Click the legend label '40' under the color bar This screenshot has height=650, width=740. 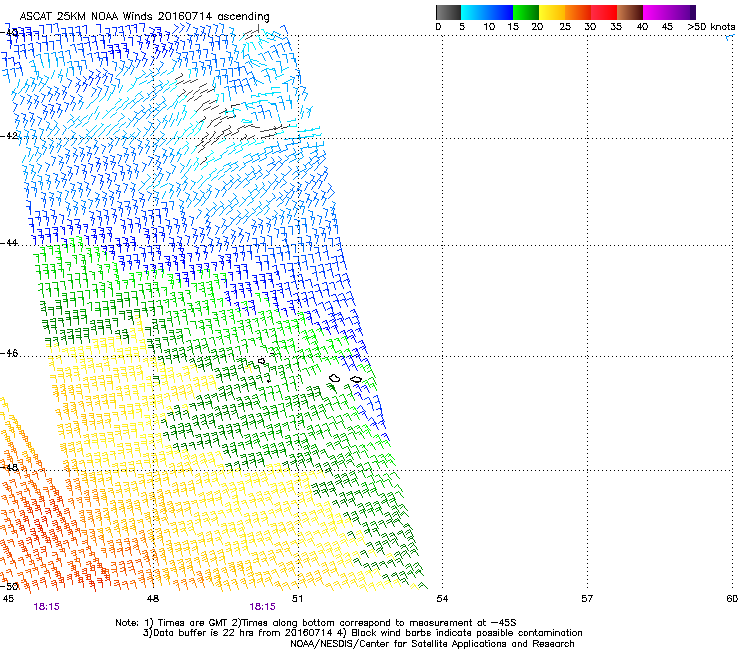tap(642, 27)
